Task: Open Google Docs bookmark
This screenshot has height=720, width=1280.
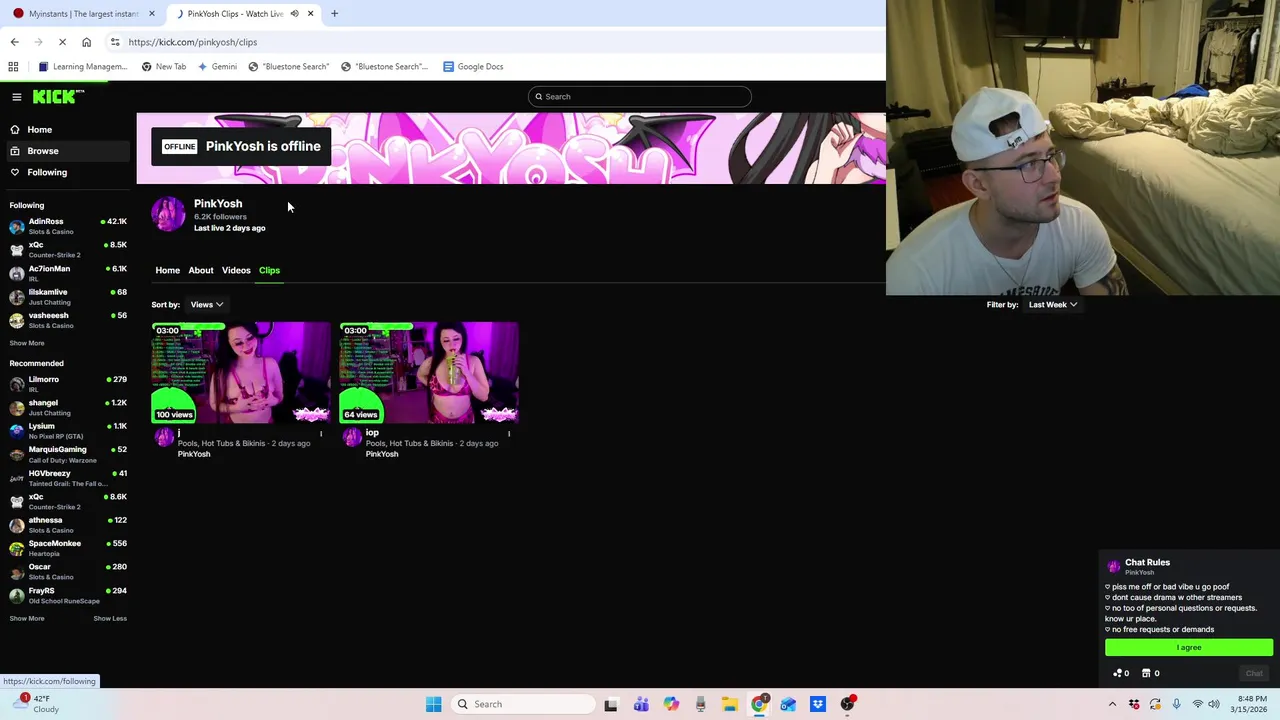Action: [x=473, y=67]
